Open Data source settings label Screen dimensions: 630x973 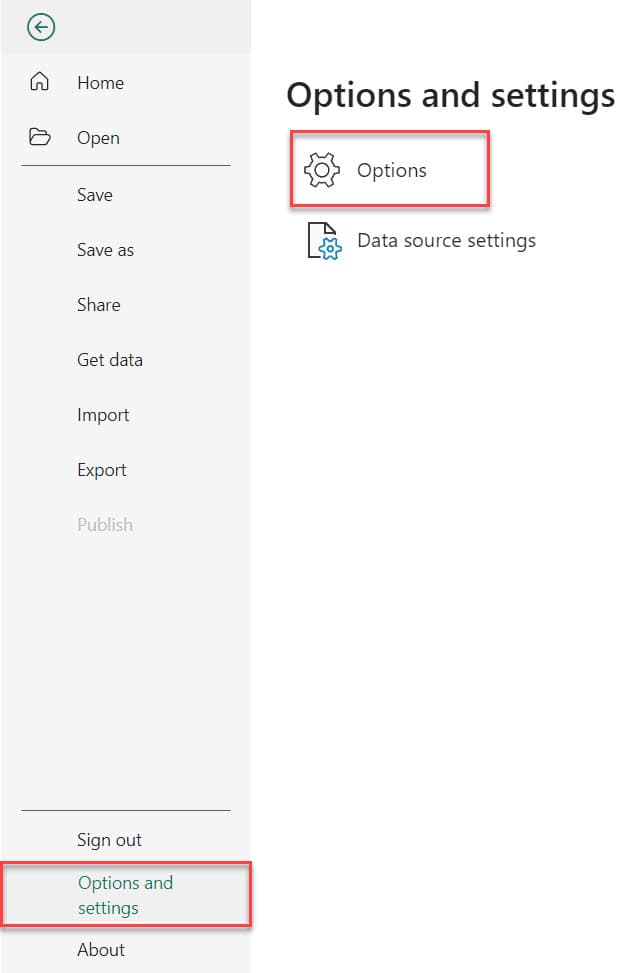click(446, 241)
